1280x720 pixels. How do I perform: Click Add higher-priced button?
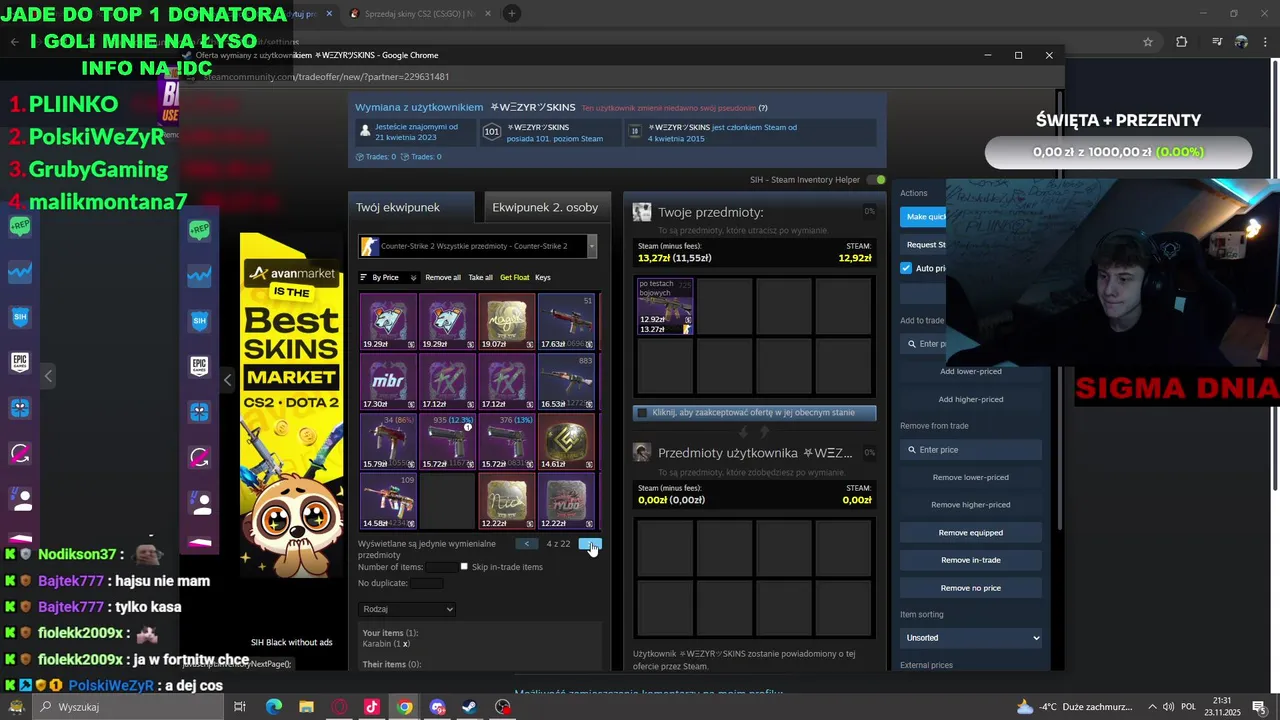[970, 399]
